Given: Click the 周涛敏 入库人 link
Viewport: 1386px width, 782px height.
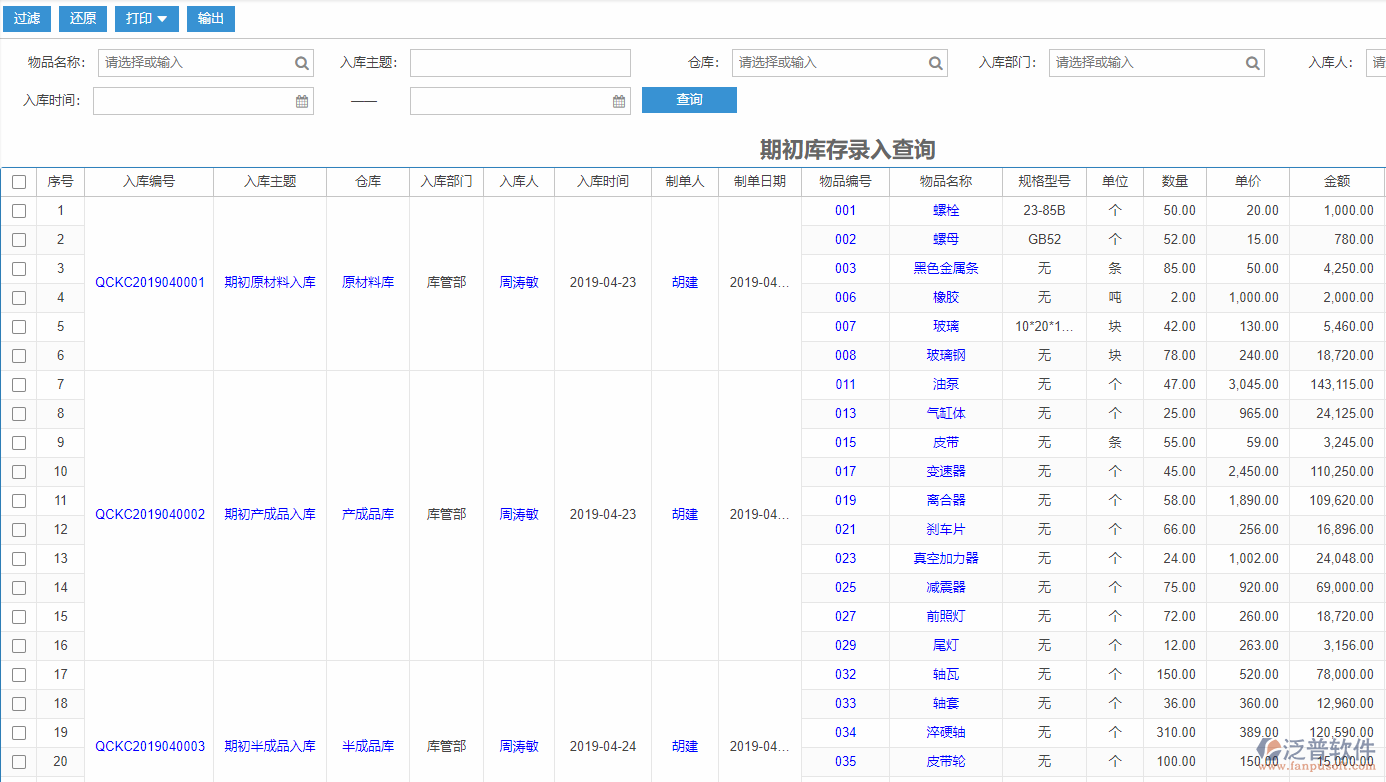Looking at the screenshot, I should tap(519, 282).
